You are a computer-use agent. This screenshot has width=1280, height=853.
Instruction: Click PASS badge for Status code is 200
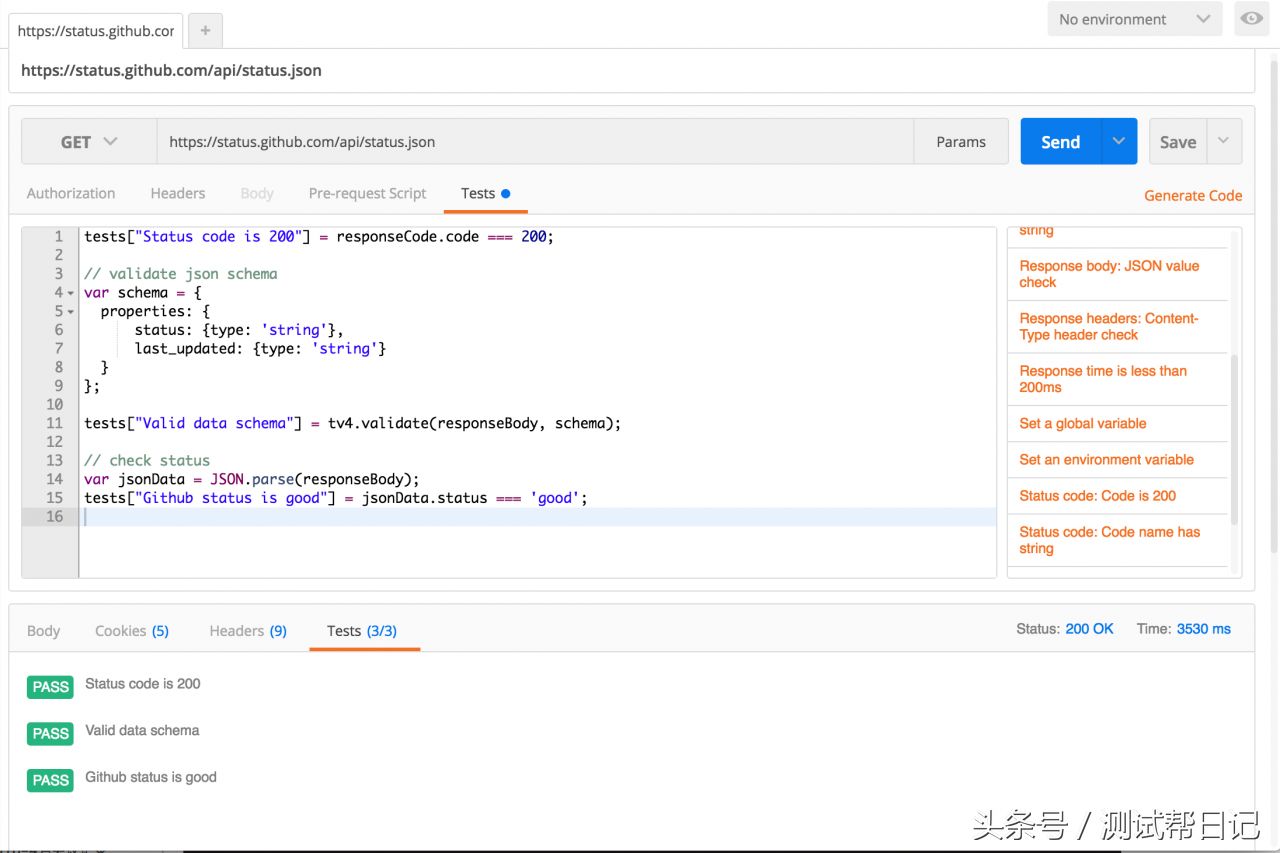(50, 687)
